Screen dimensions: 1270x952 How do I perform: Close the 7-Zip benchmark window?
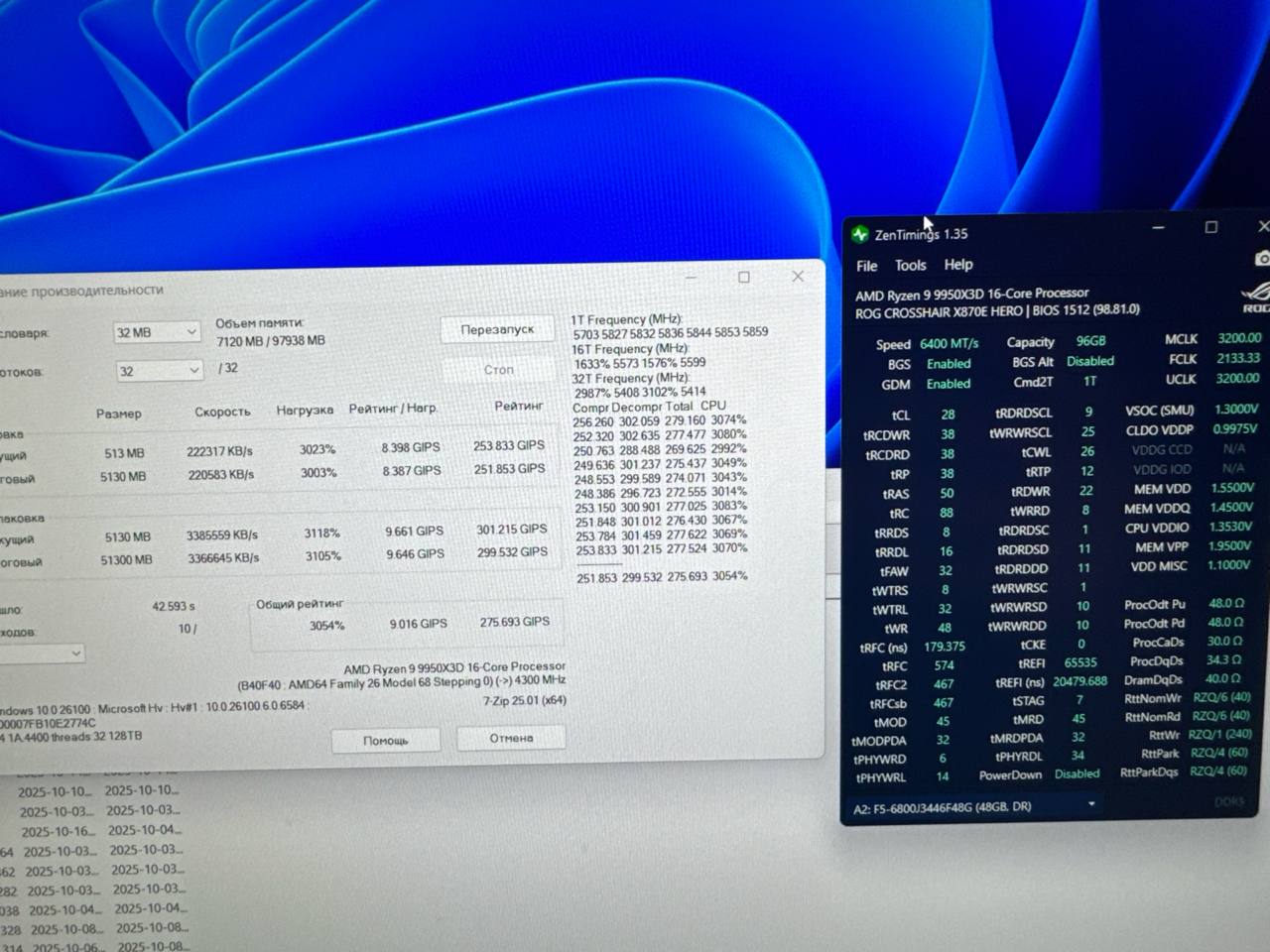(798, 277)
